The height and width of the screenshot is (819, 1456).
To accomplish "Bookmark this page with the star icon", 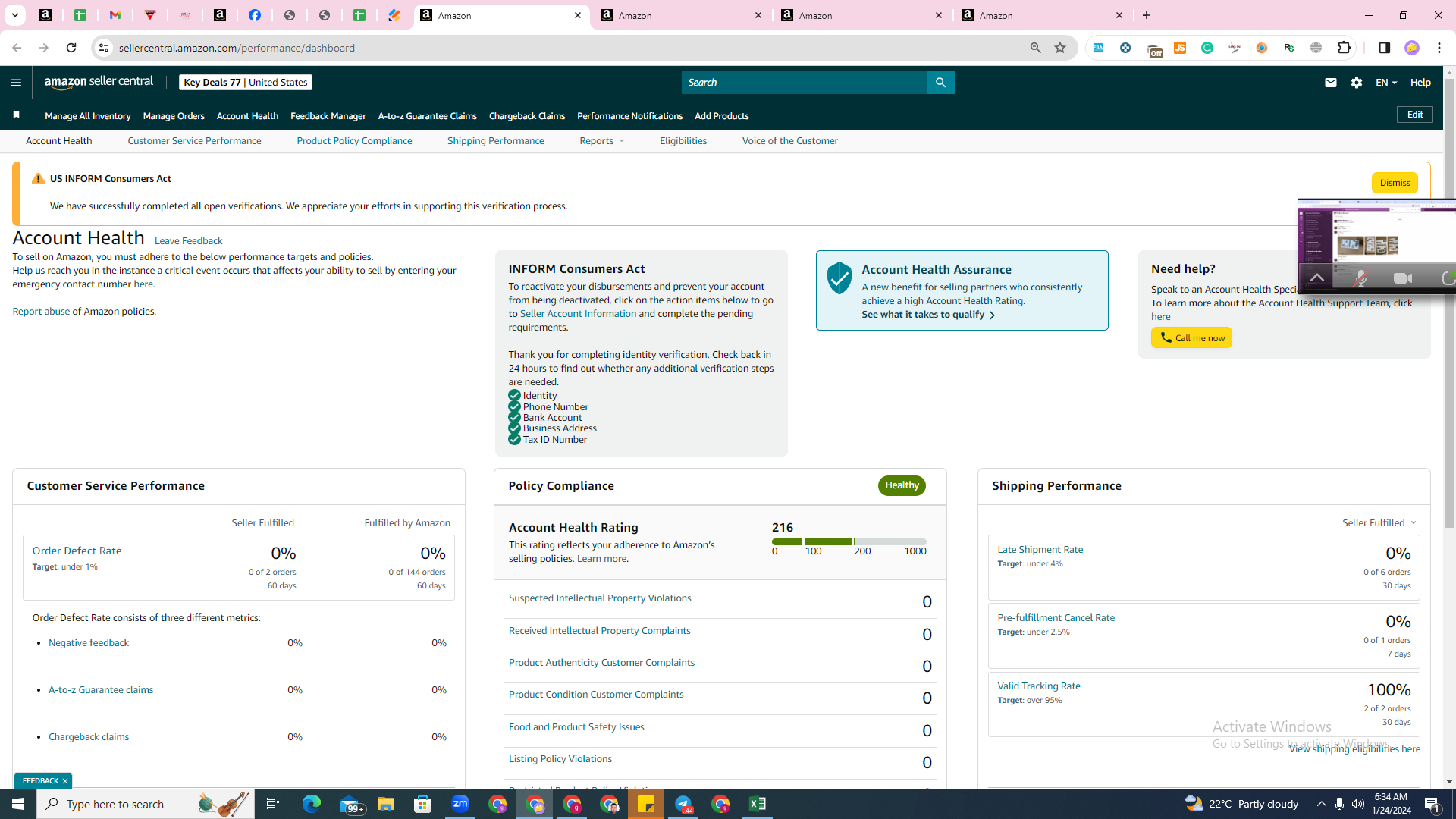I will [1060, 48].
